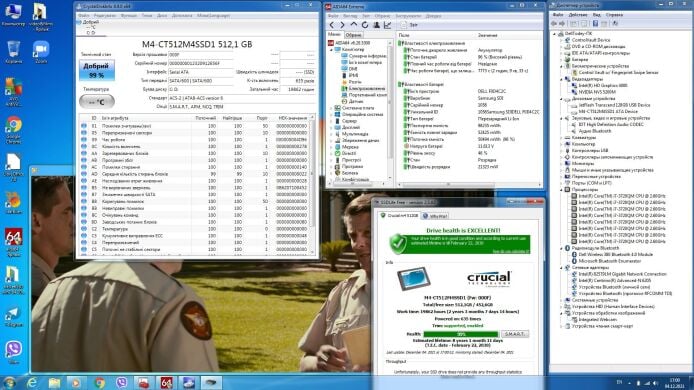Open Google Chrome desktop shortcut

pyautogui.click(x=13, y=131)
